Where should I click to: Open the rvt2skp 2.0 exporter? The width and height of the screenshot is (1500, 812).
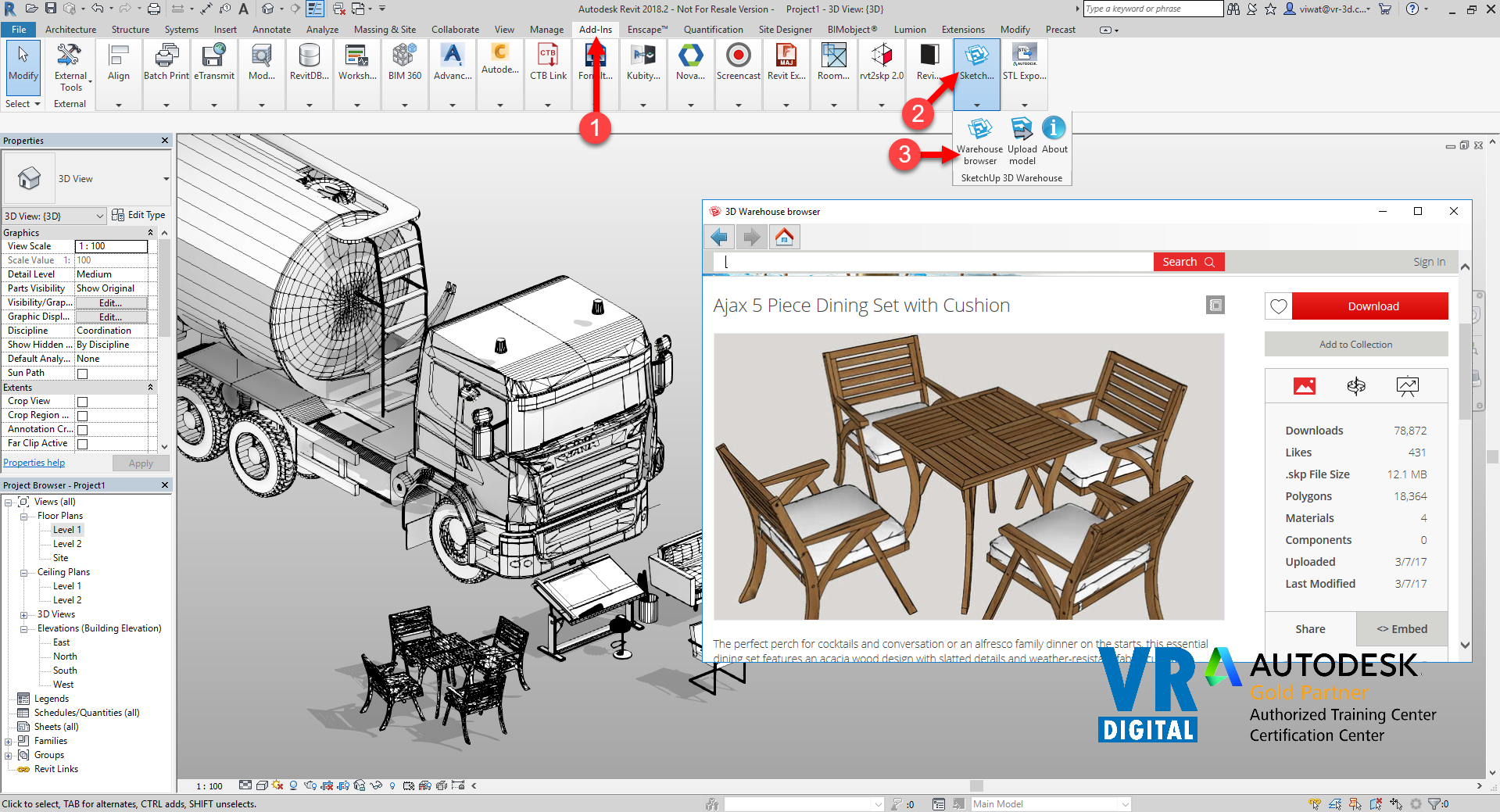(881, 63)
